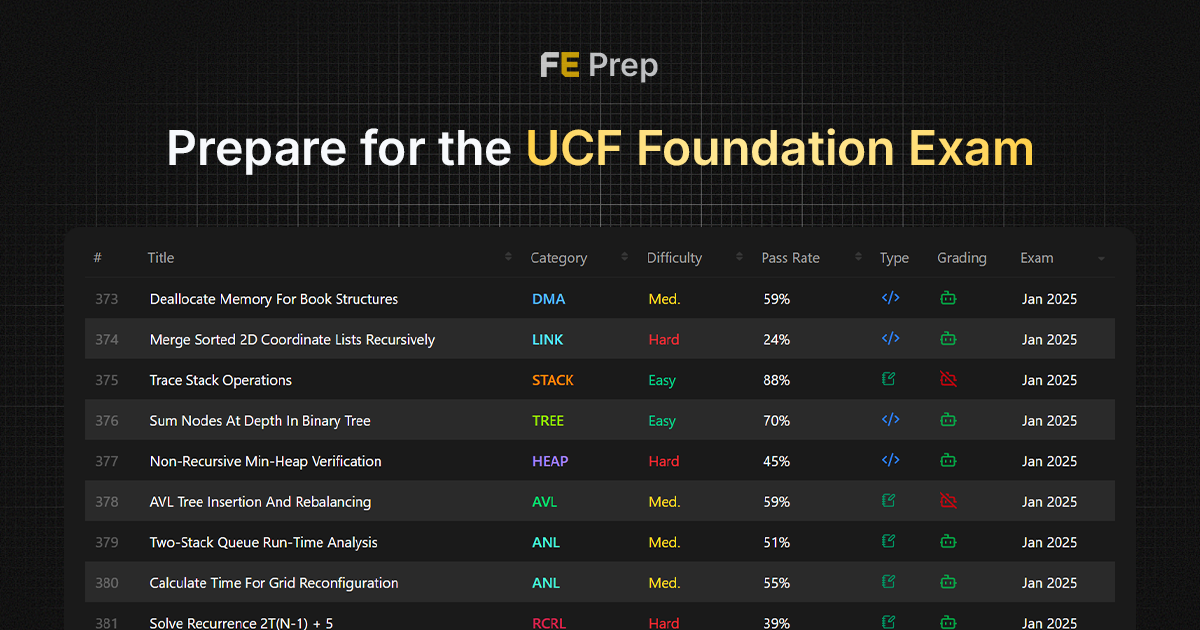Click the orange STACK category tag

coord(552,380)
